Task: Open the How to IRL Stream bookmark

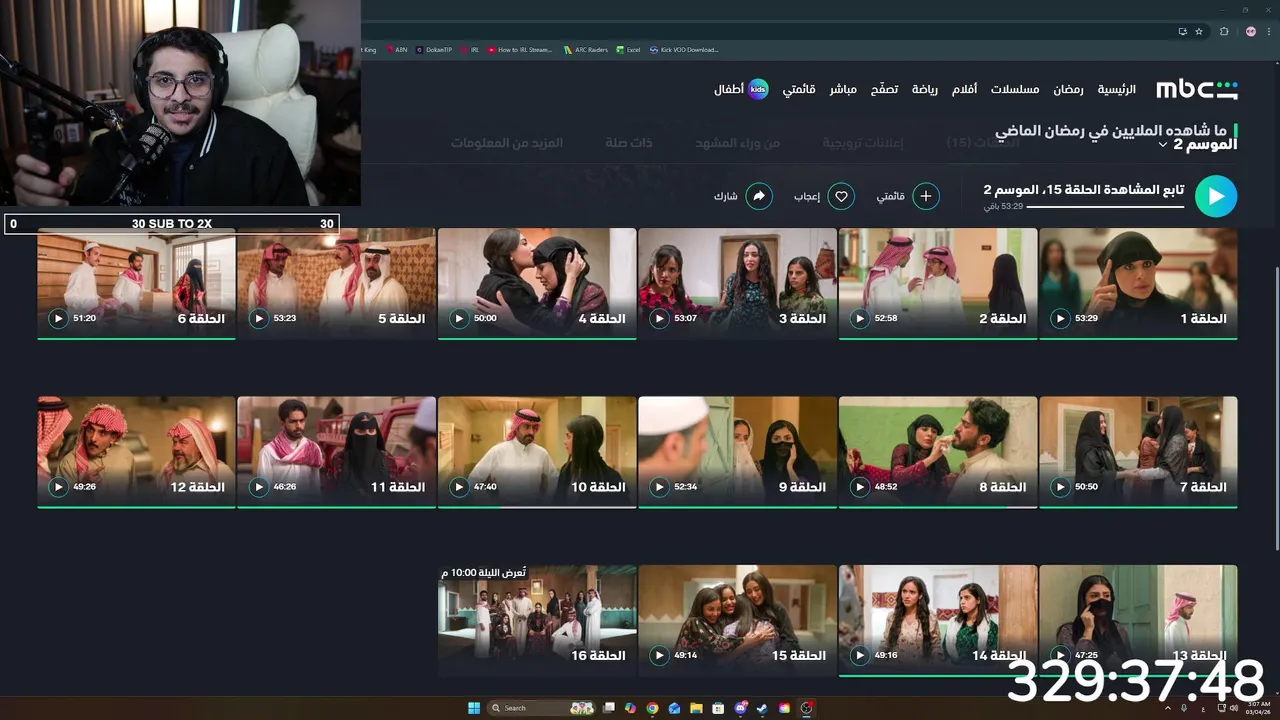Action: click(x=520, y=49)
